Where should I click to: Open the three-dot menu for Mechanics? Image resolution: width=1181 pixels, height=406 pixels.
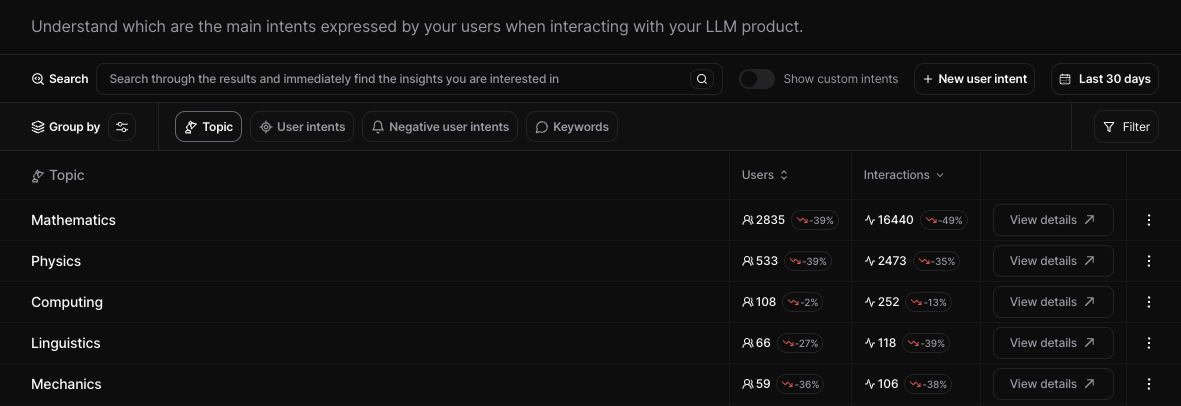pos(1149,384)
